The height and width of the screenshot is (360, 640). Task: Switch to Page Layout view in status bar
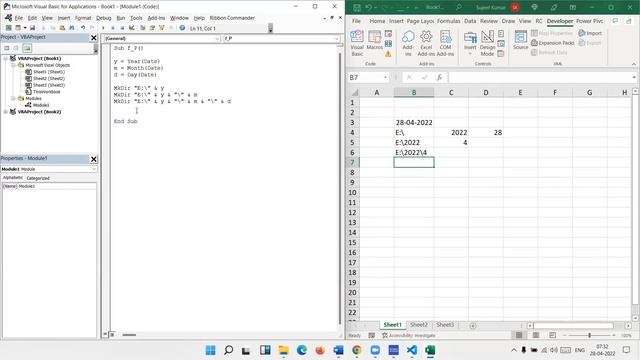tap(536, 335)
